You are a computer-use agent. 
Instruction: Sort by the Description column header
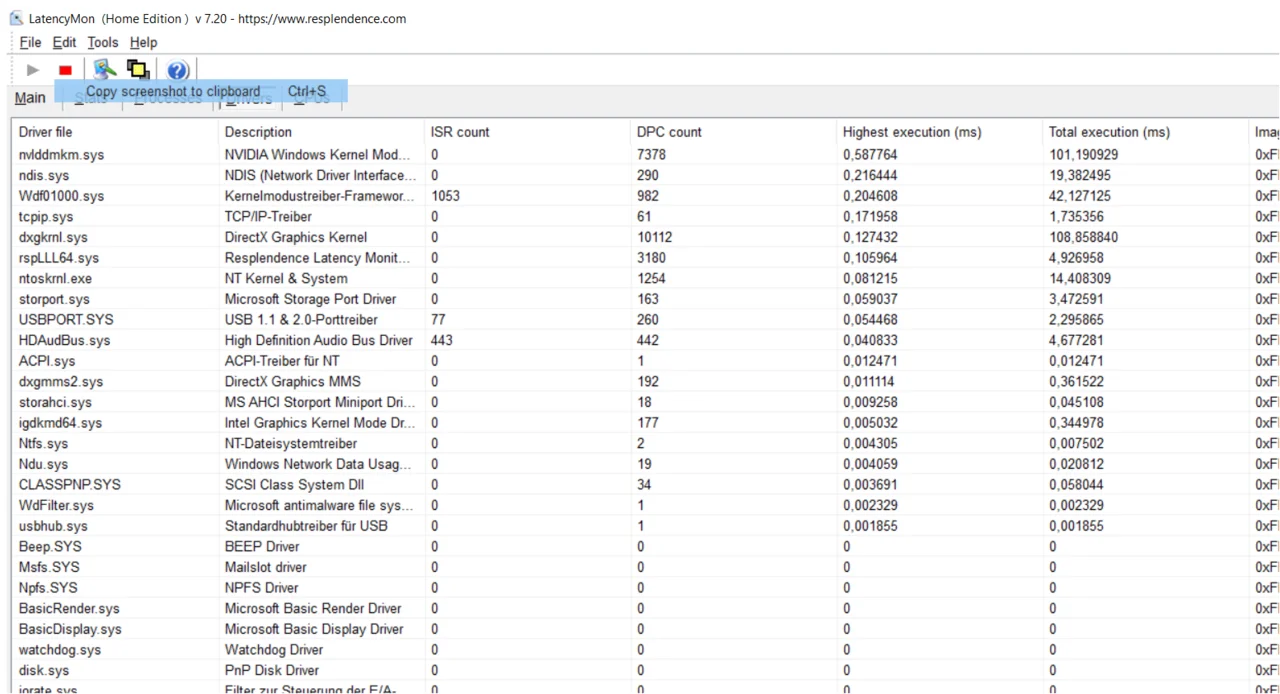(x=258, y=132)
